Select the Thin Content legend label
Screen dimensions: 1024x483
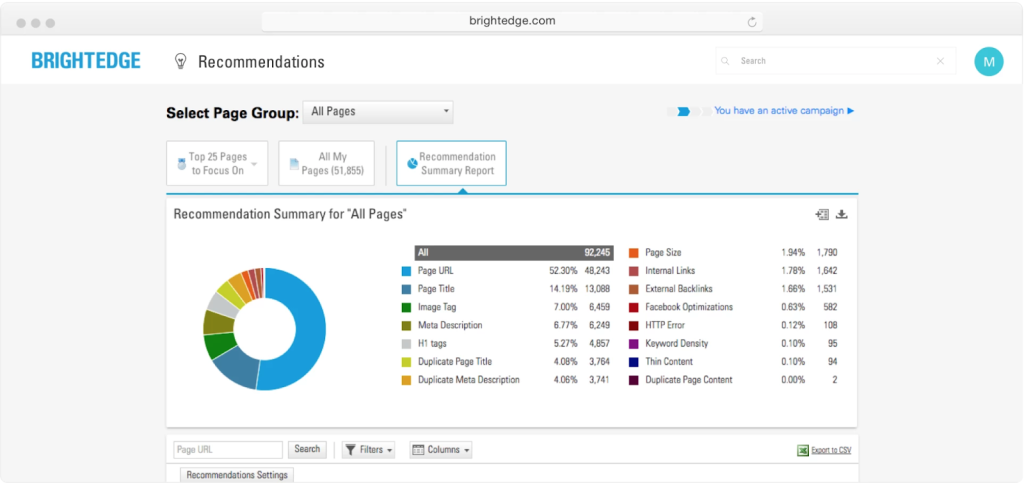coord(669,362)
